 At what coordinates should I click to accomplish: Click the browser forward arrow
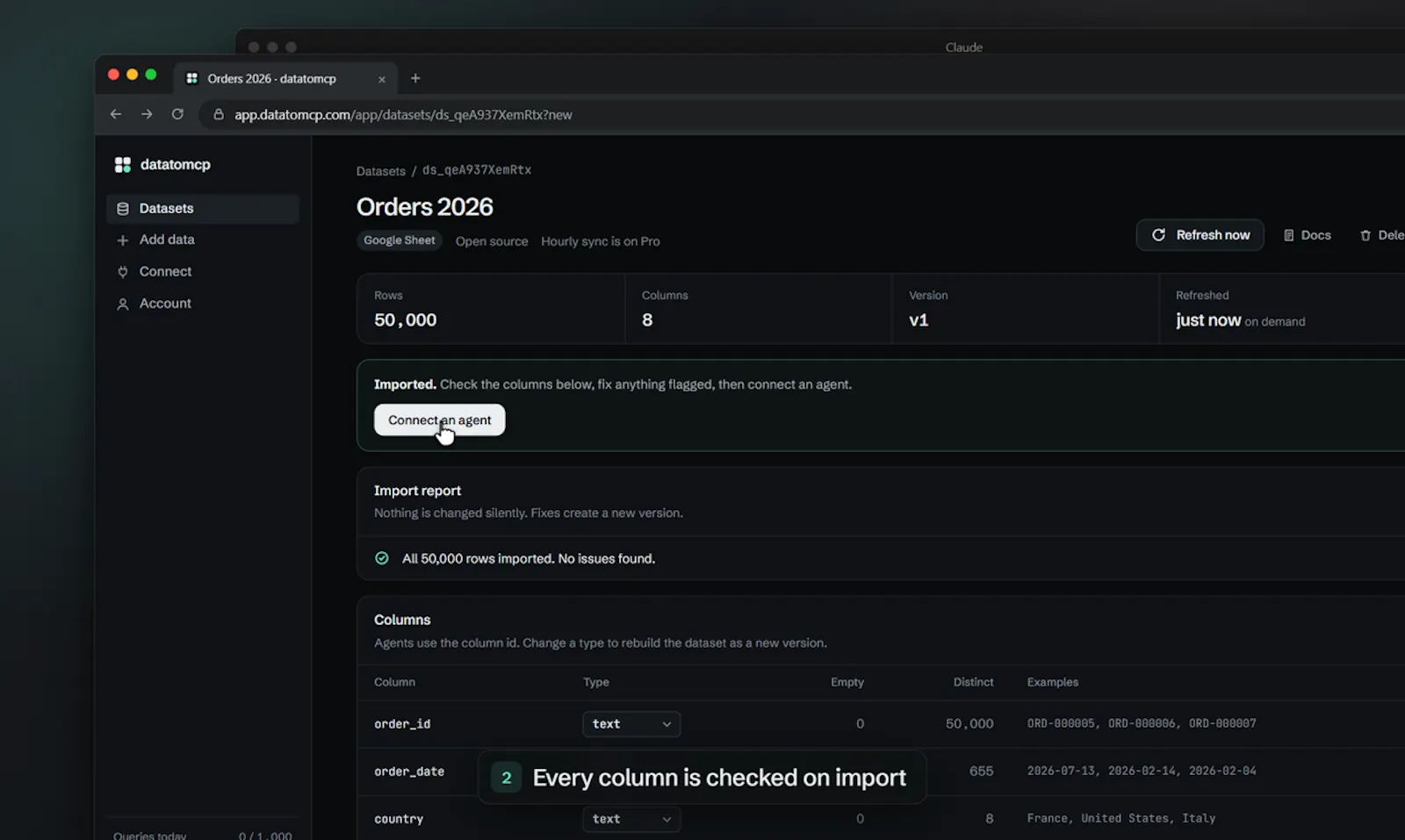point(147,114)
